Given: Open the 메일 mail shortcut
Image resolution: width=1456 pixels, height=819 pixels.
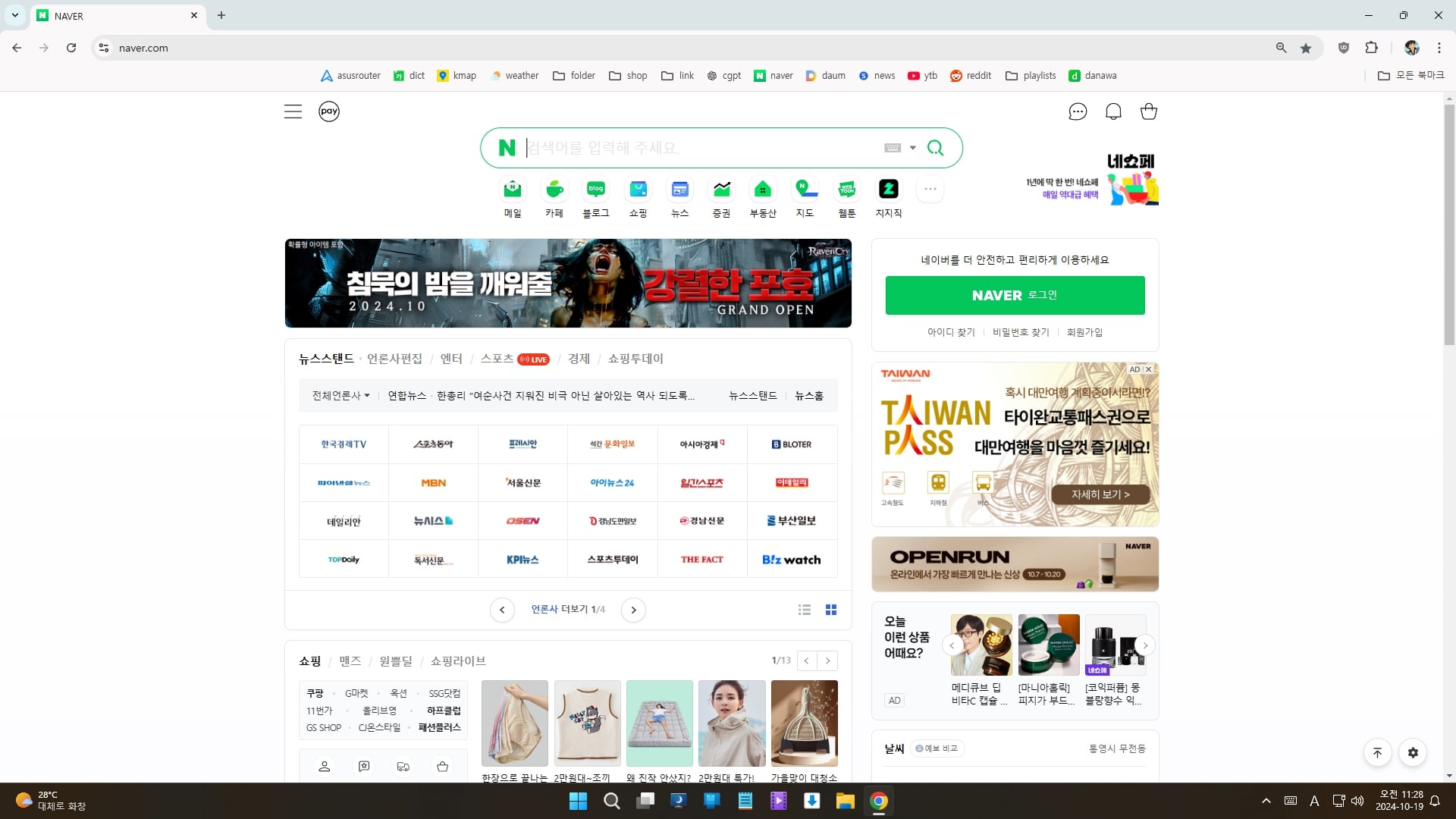Looking at the screenshot, I should (x=513, y=197).
